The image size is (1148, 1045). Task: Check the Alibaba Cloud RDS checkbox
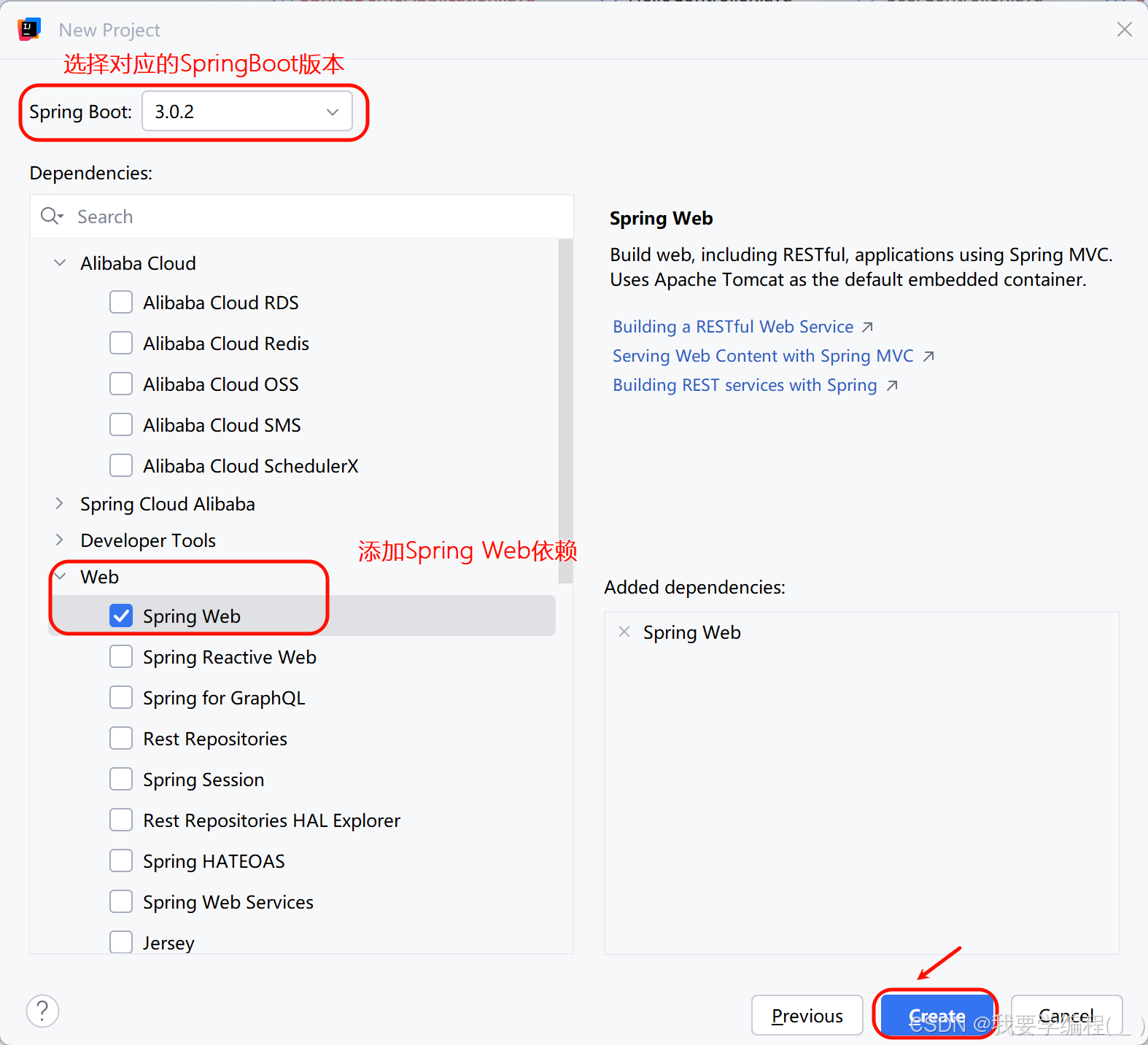coord(121,302)
